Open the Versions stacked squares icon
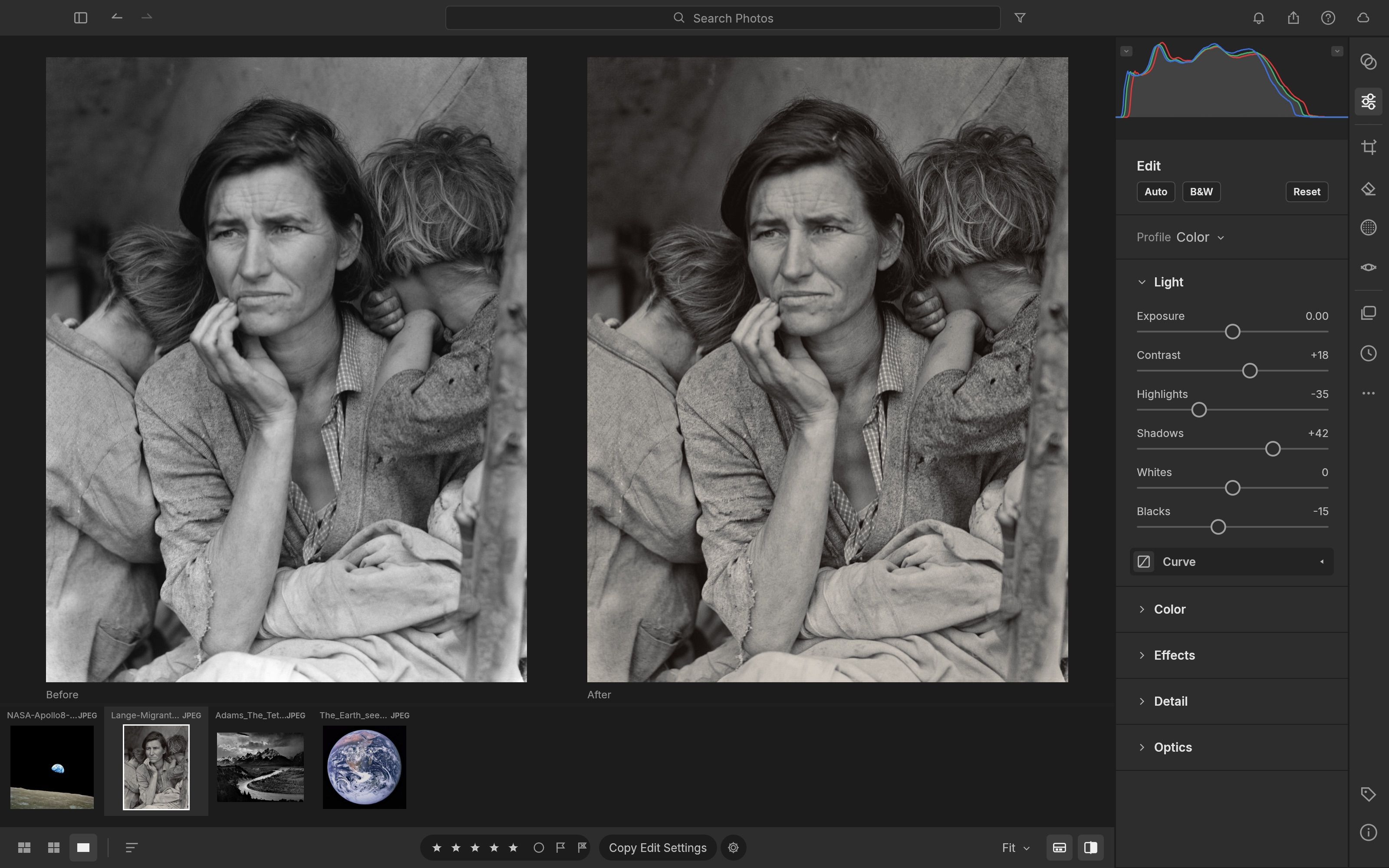The height and width of the screenshot is (868, 1389). click(1368, 313)
